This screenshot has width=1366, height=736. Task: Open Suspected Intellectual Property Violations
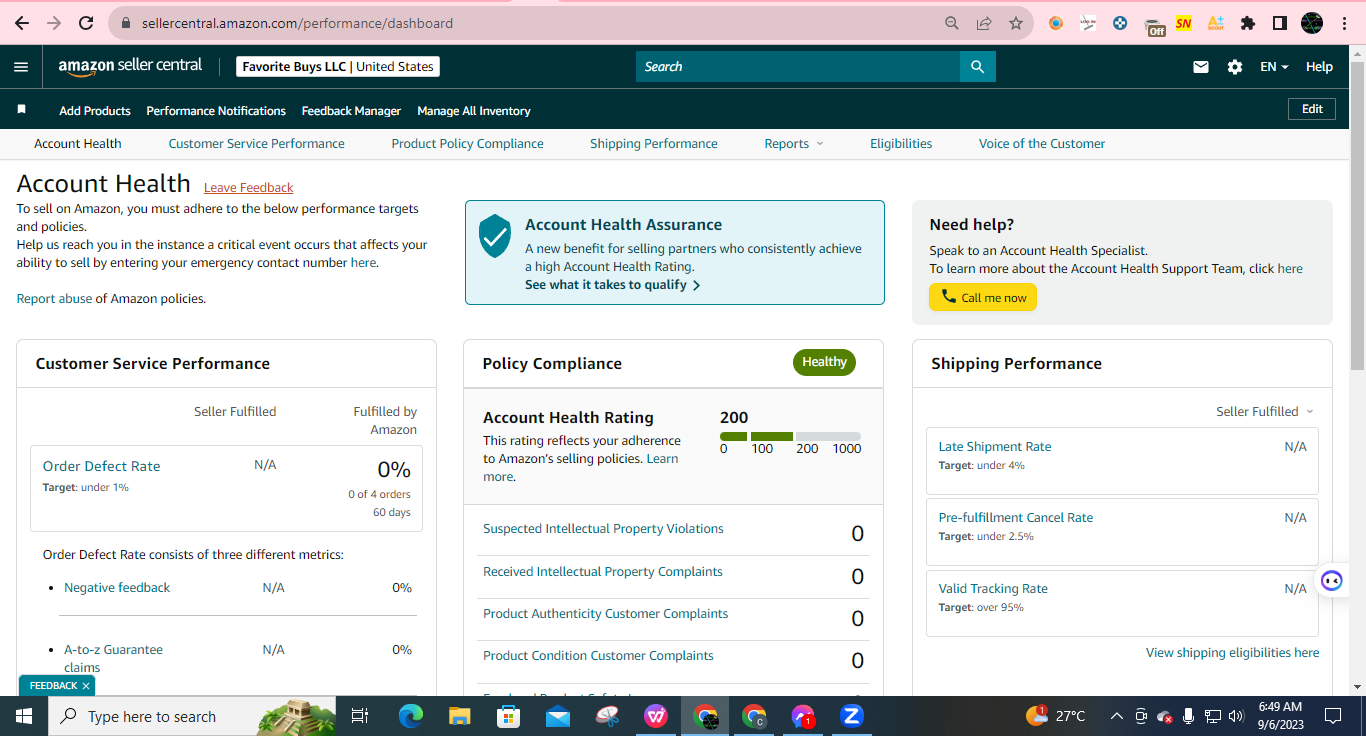click(603, 529)
